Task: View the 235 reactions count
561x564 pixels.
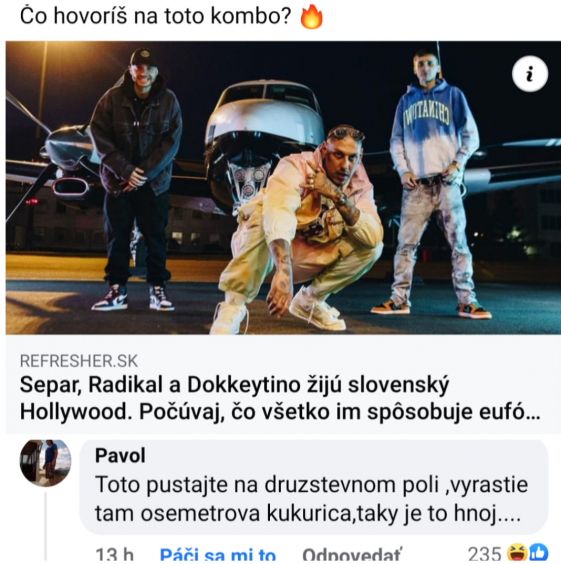Action: coord(484,554)
